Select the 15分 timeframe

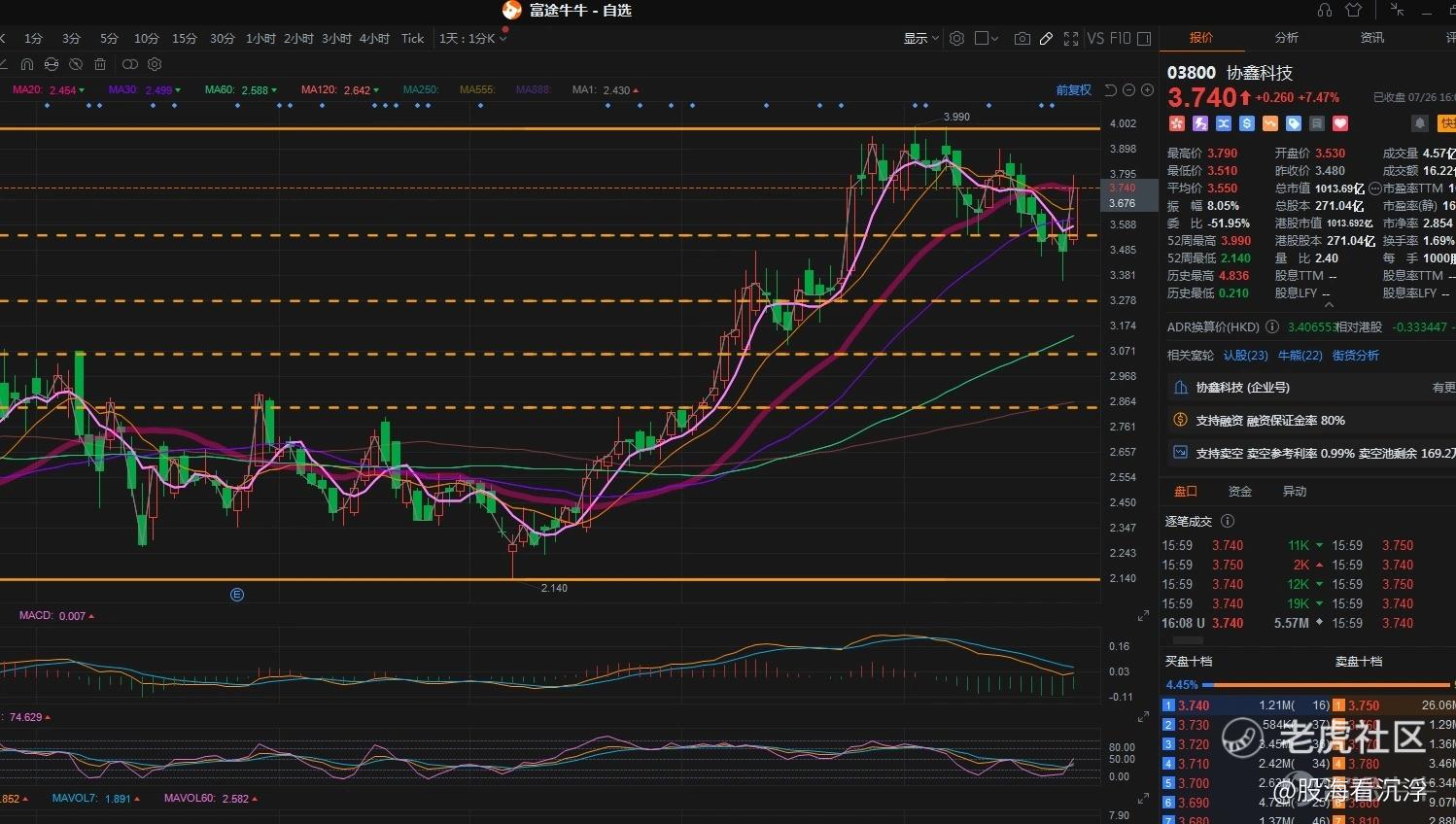185,39
